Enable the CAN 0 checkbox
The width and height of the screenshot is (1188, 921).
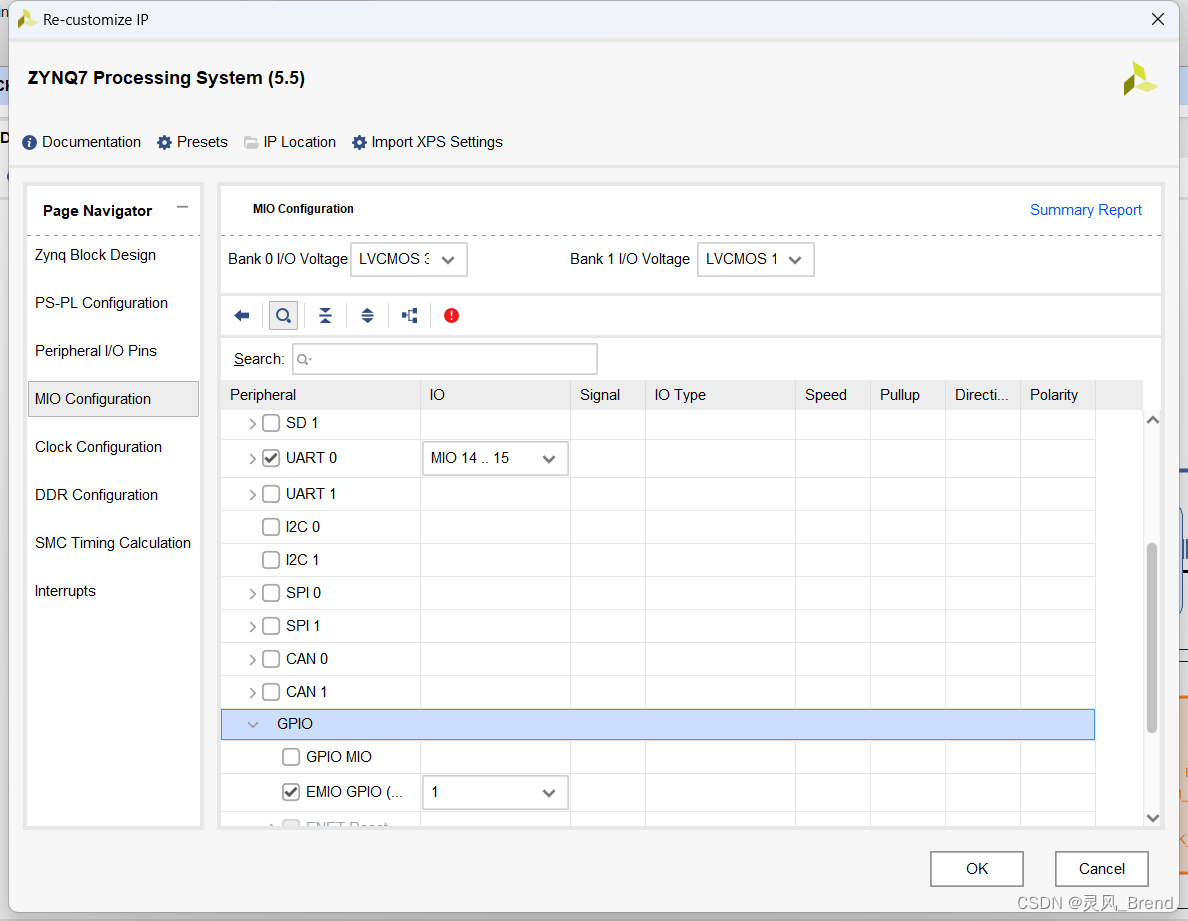coord(271,659)
